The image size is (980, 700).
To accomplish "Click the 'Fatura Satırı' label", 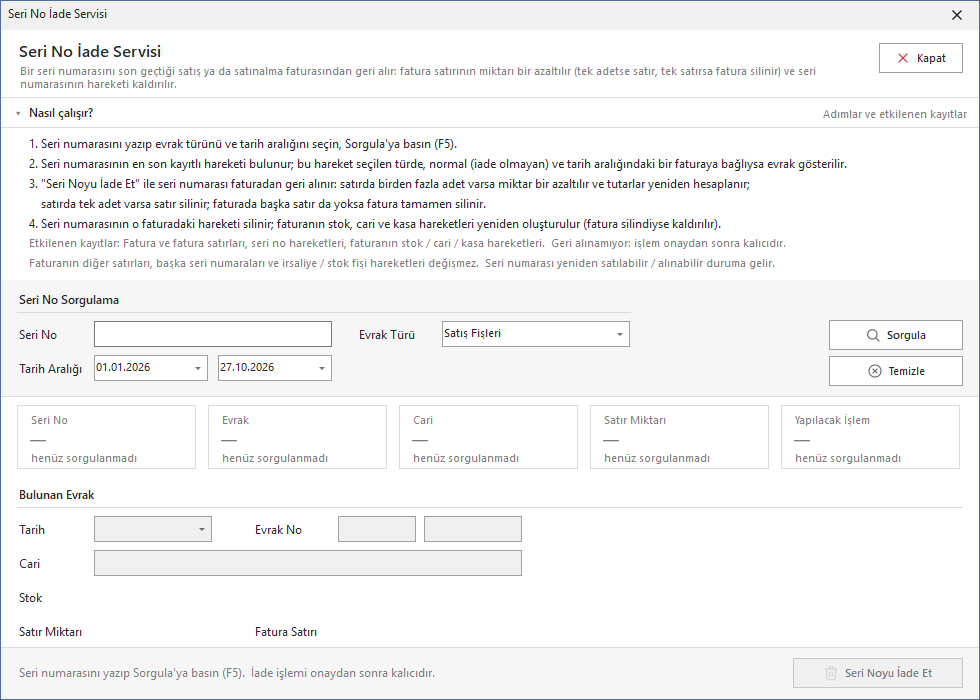I will 286,632.
